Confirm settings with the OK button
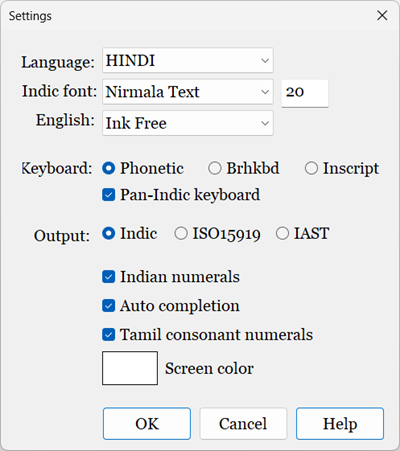The image size is (400, 451). (x=147, y=424)
